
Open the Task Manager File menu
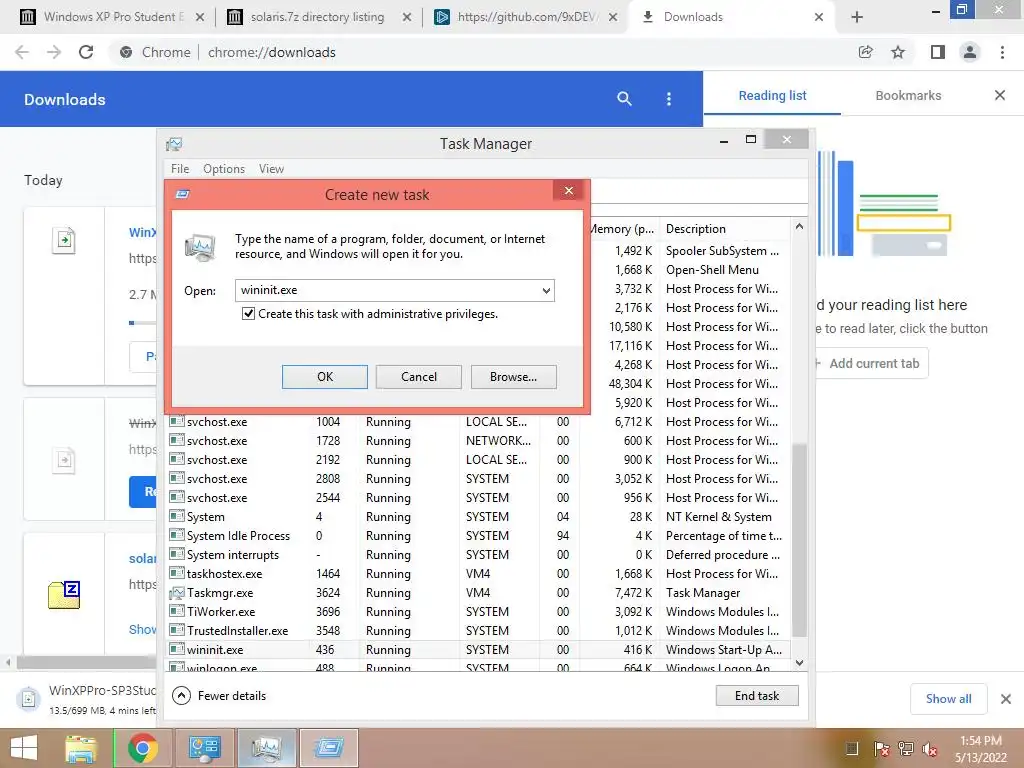pos(180,168)
